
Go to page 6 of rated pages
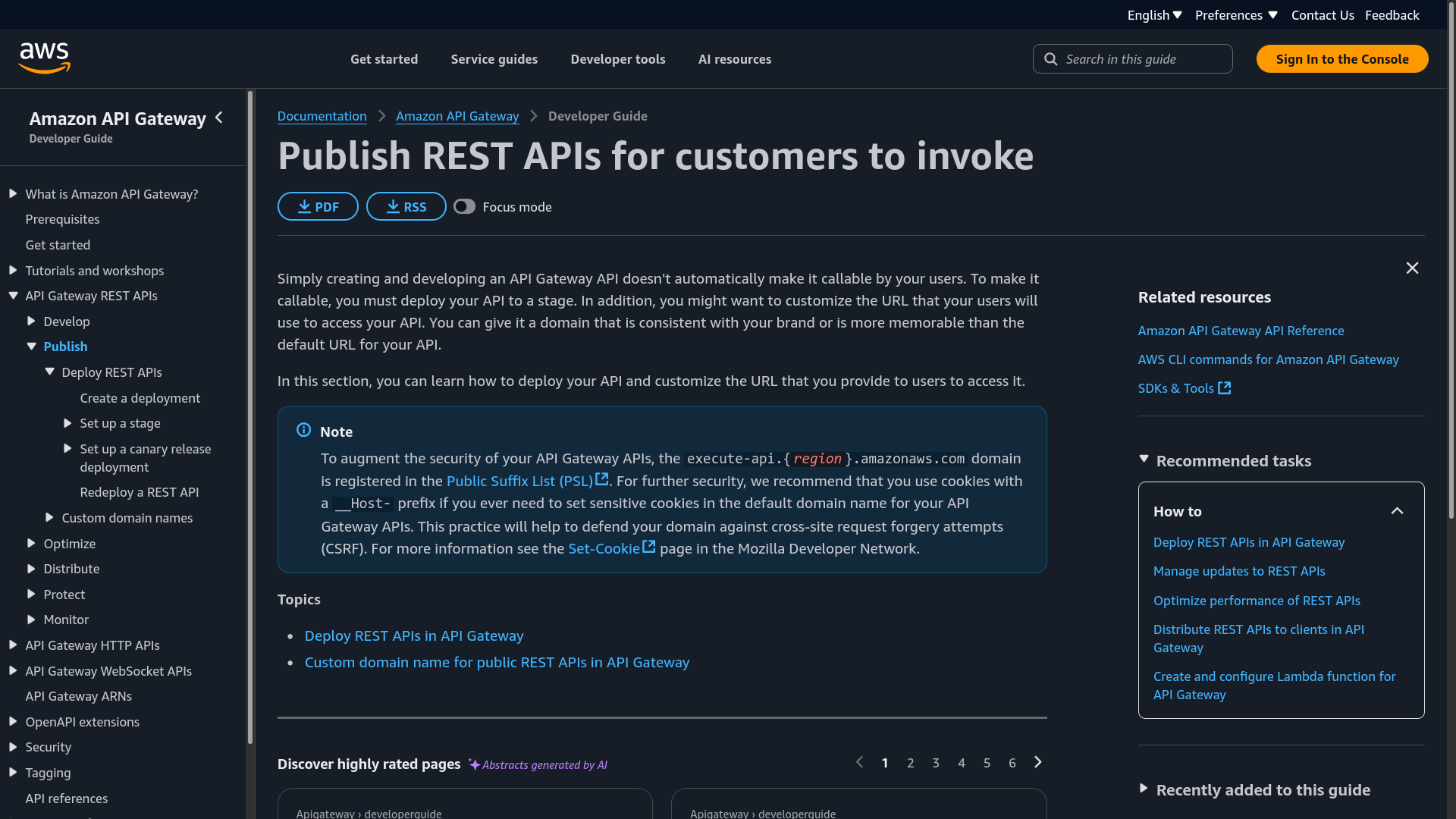pos(1012,763)
